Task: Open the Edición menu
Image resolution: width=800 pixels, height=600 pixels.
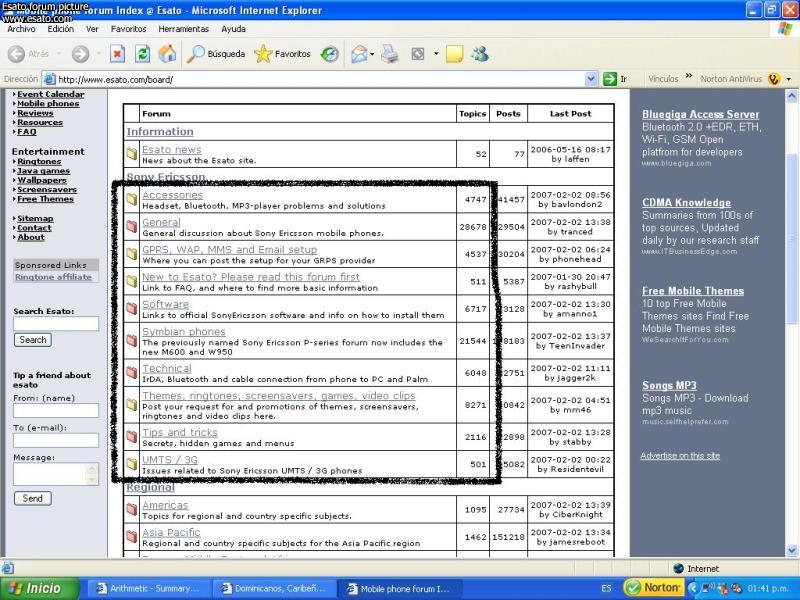Action: [x=61, y=29]
